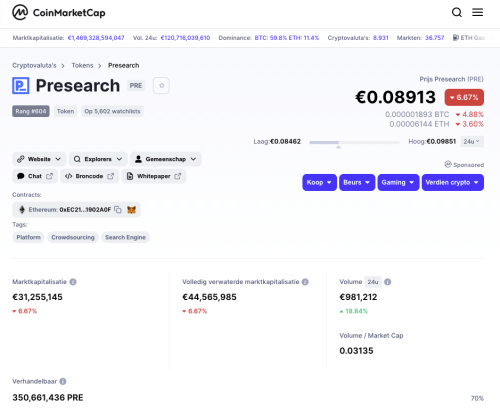Toggle the watchlist star for Presearch
Viewport: 500px width, 408px height.
(161, 86)
